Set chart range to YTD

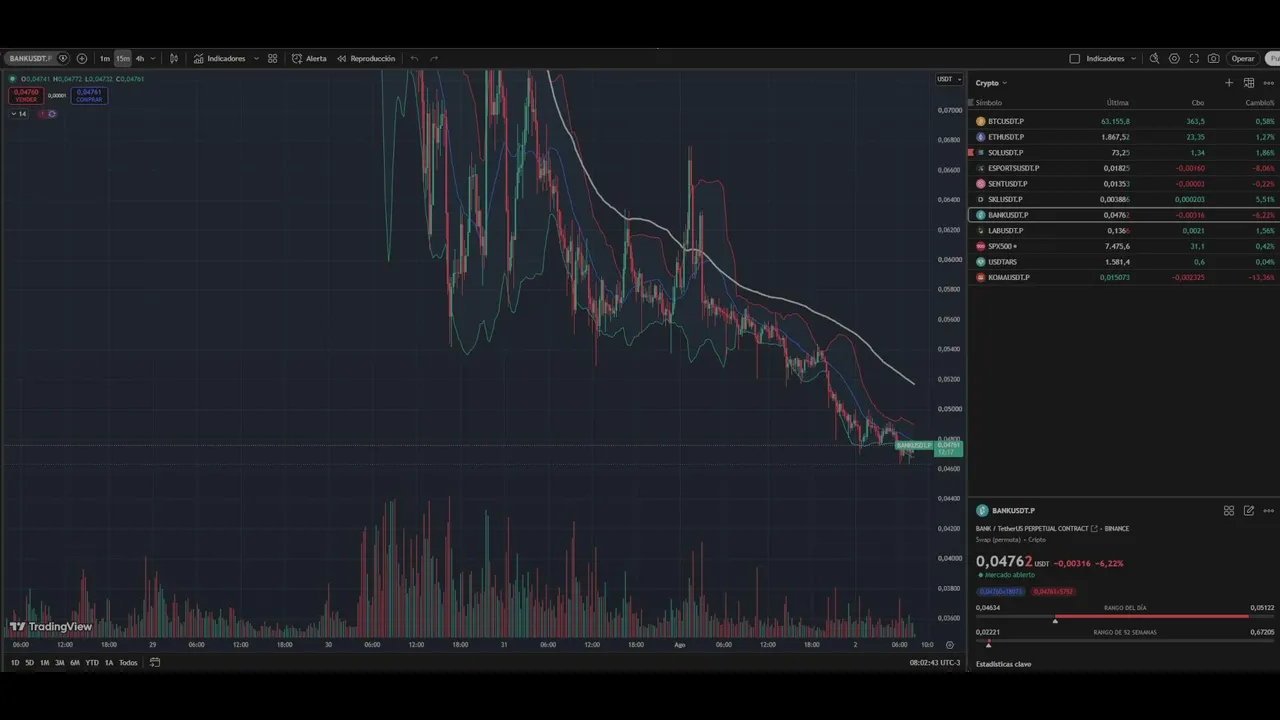click(x=92, y=663)
